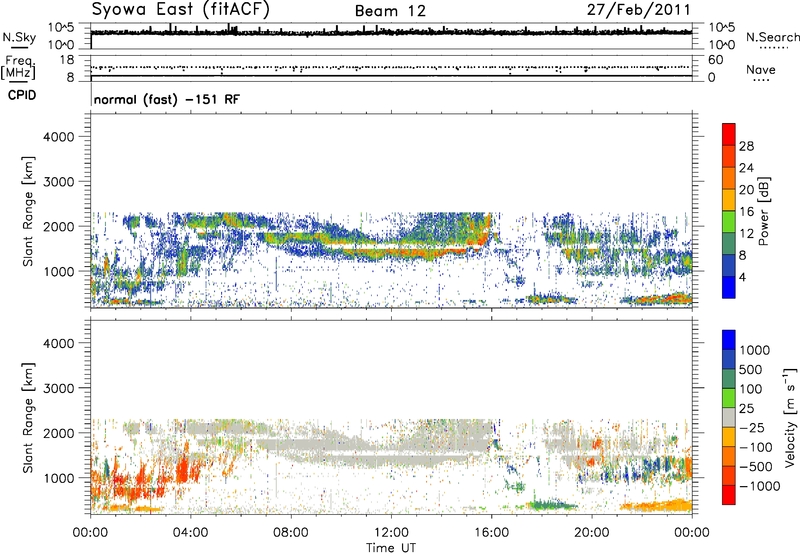The height and width of the screenshot is (554, 800).
Task: Click the gray segment of Velocity colorbar
Action: point(729,418)
